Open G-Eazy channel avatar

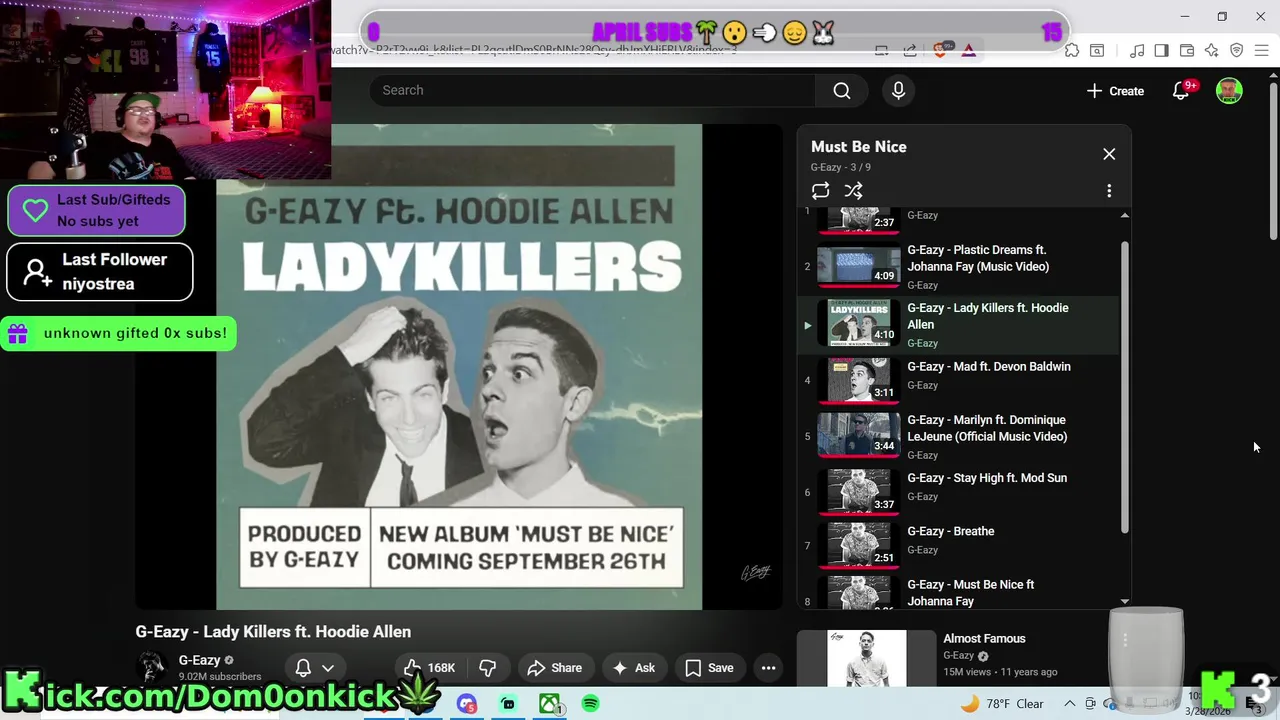[151, 666]
